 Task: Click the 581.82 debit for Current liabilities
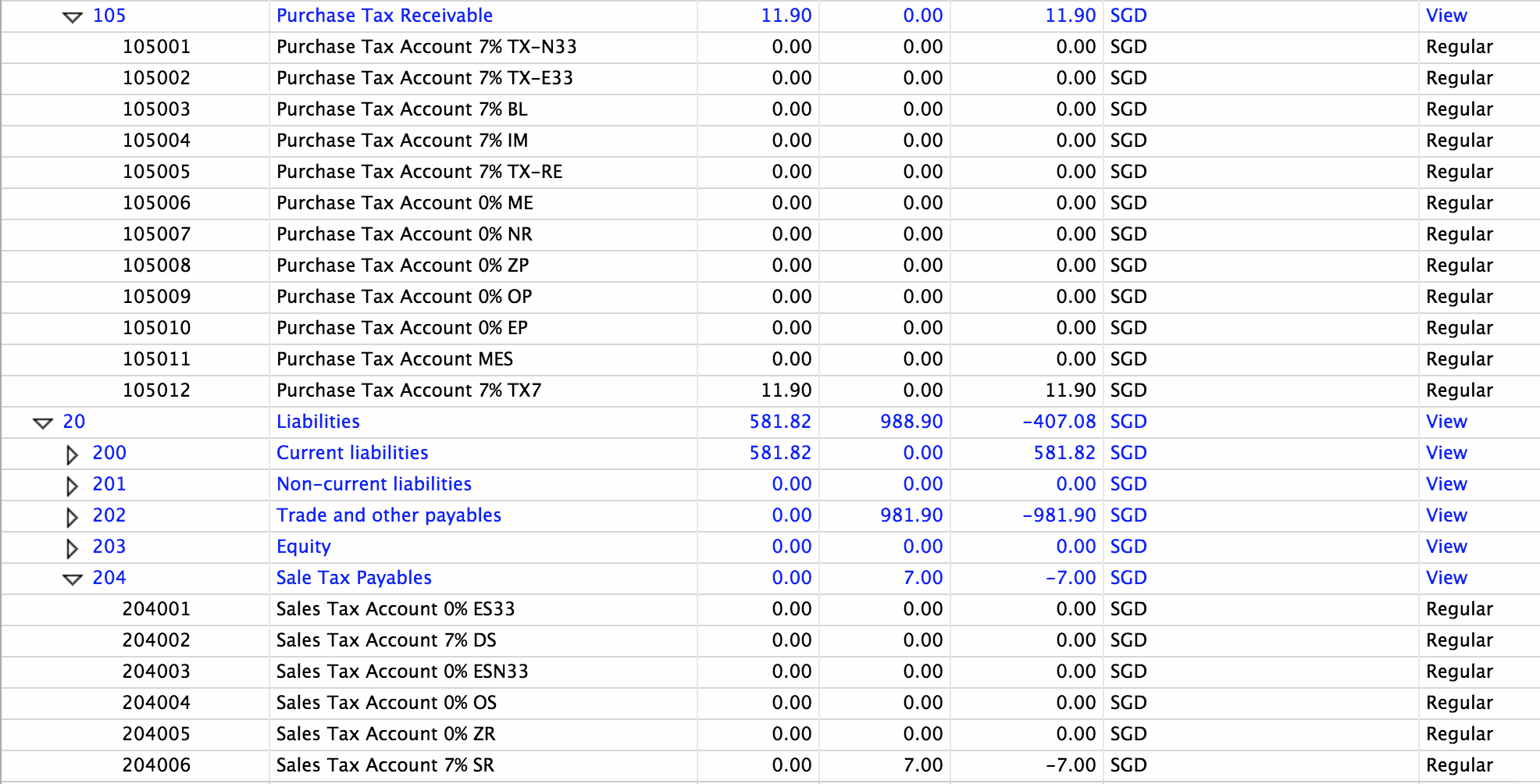pyautogui.click(x=780, y=453)
